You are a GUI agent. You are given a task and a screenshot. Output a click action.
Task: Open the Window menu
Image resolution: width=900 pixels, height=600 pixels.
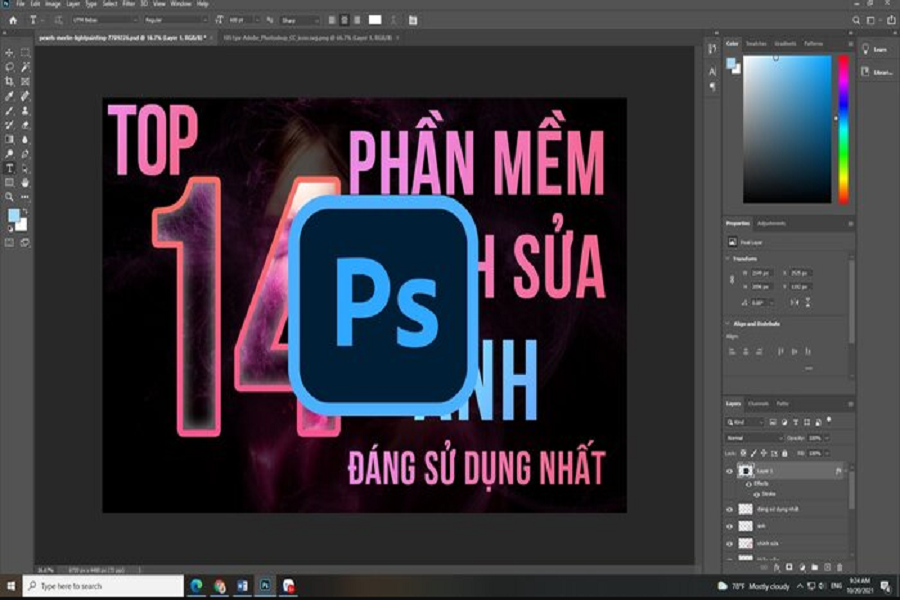(181, 4)
